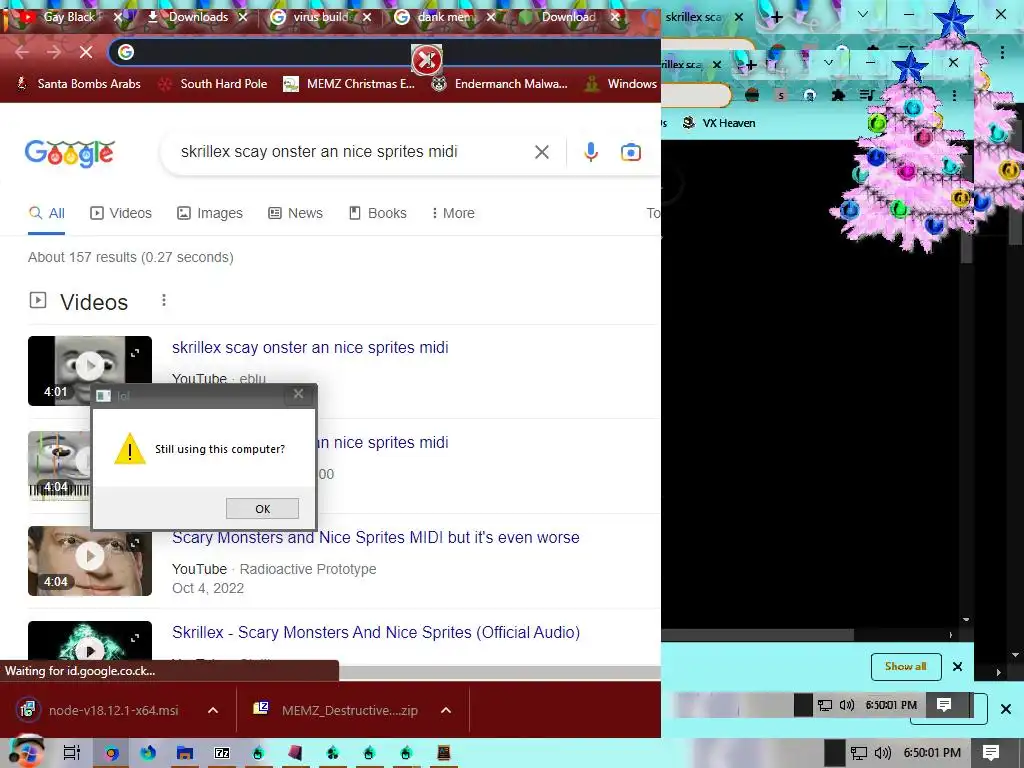Open the More search filters dropdown
The image size is (1024, 768).
pos(453,213)
